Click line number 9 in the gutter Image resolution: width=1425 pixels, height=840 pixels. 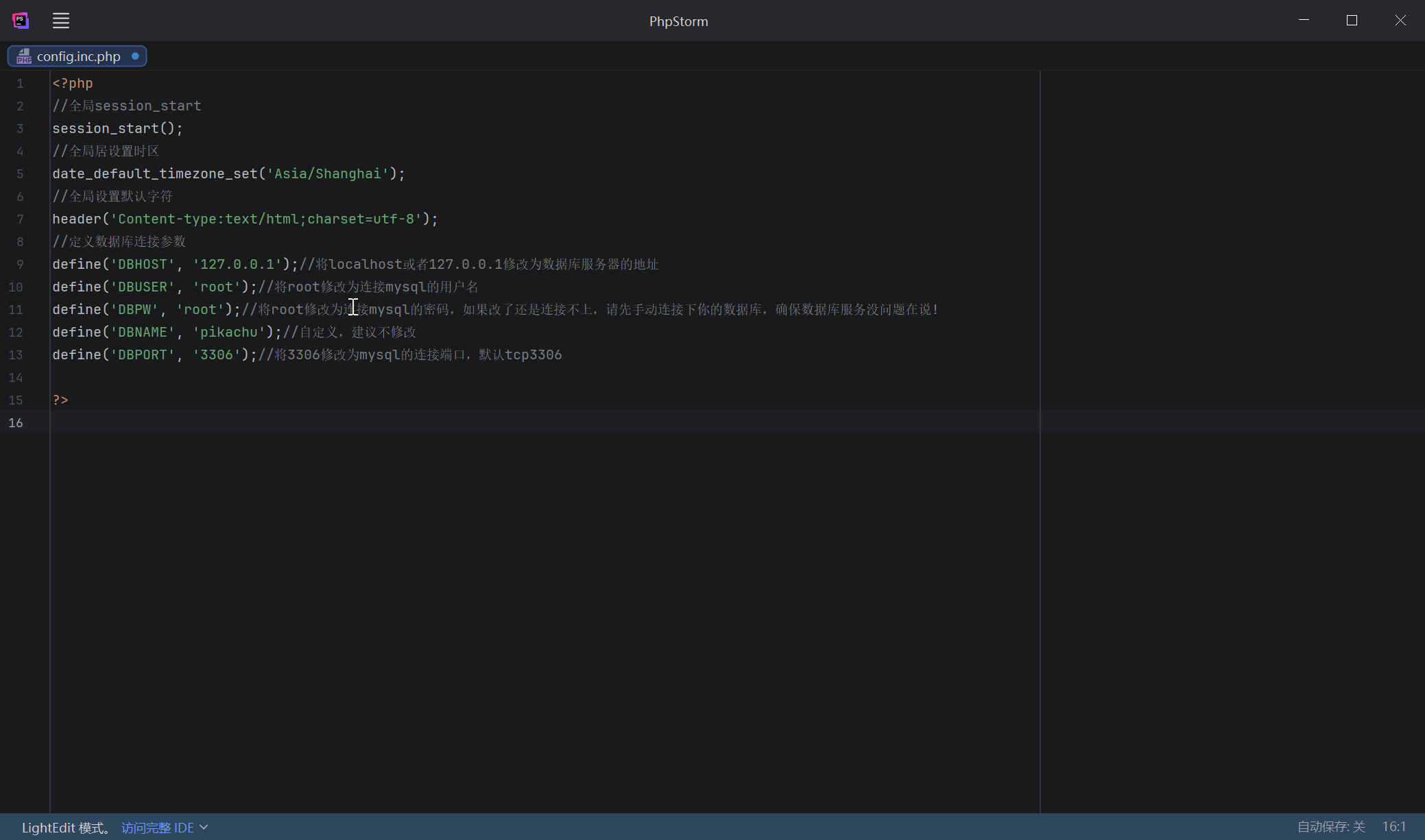click(20, 265)
